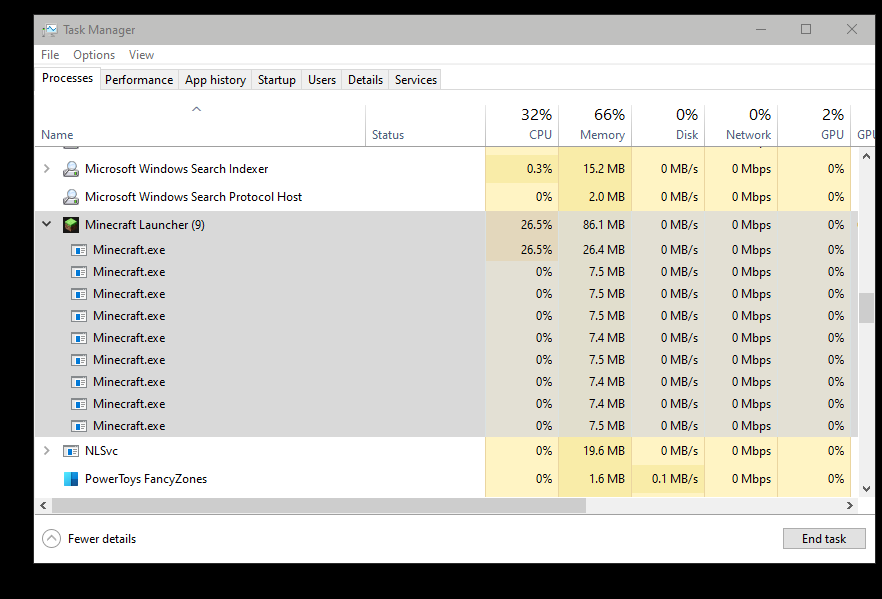Open the View menu
The image size is (882, 599).
click(x=141, y=55)
